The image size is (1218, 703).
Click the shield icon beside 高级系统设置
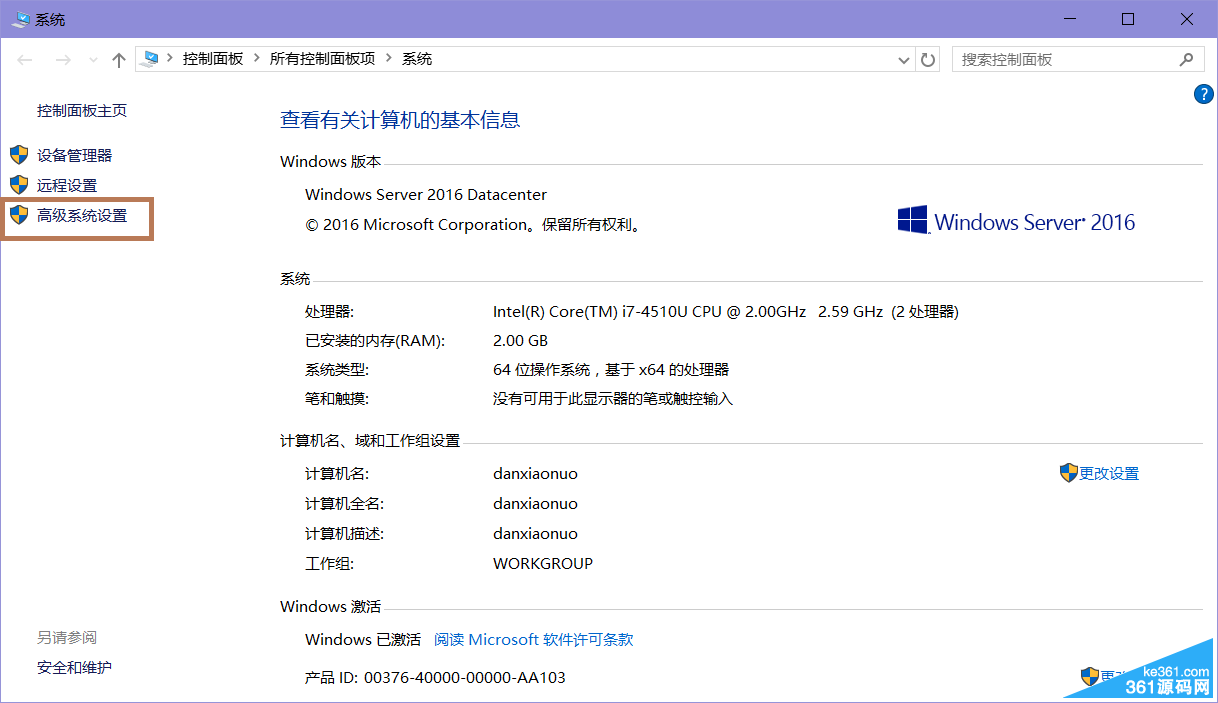19,215
